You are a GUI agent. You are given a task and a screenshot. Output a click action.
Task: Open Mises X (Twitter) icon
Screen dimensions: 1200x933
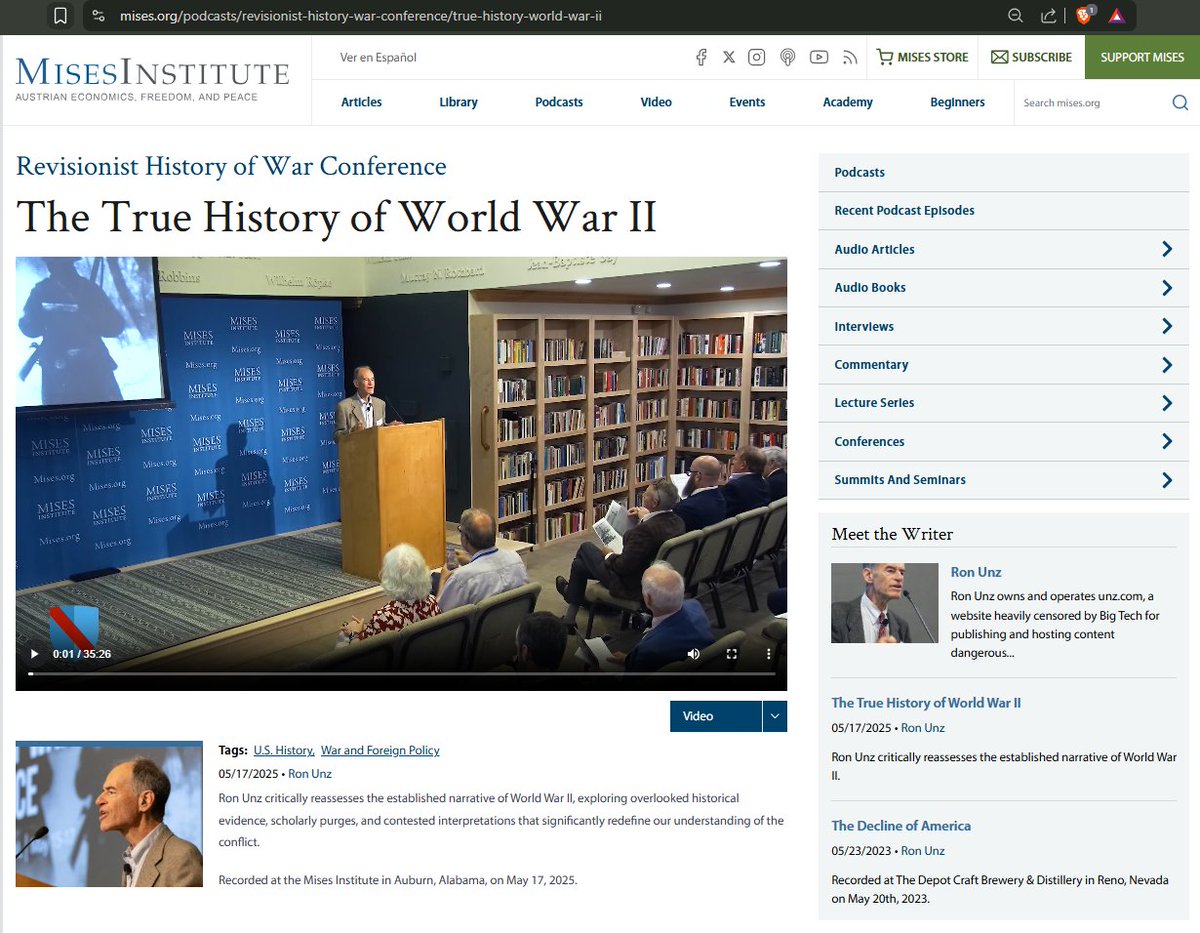[x=729, y=57]
